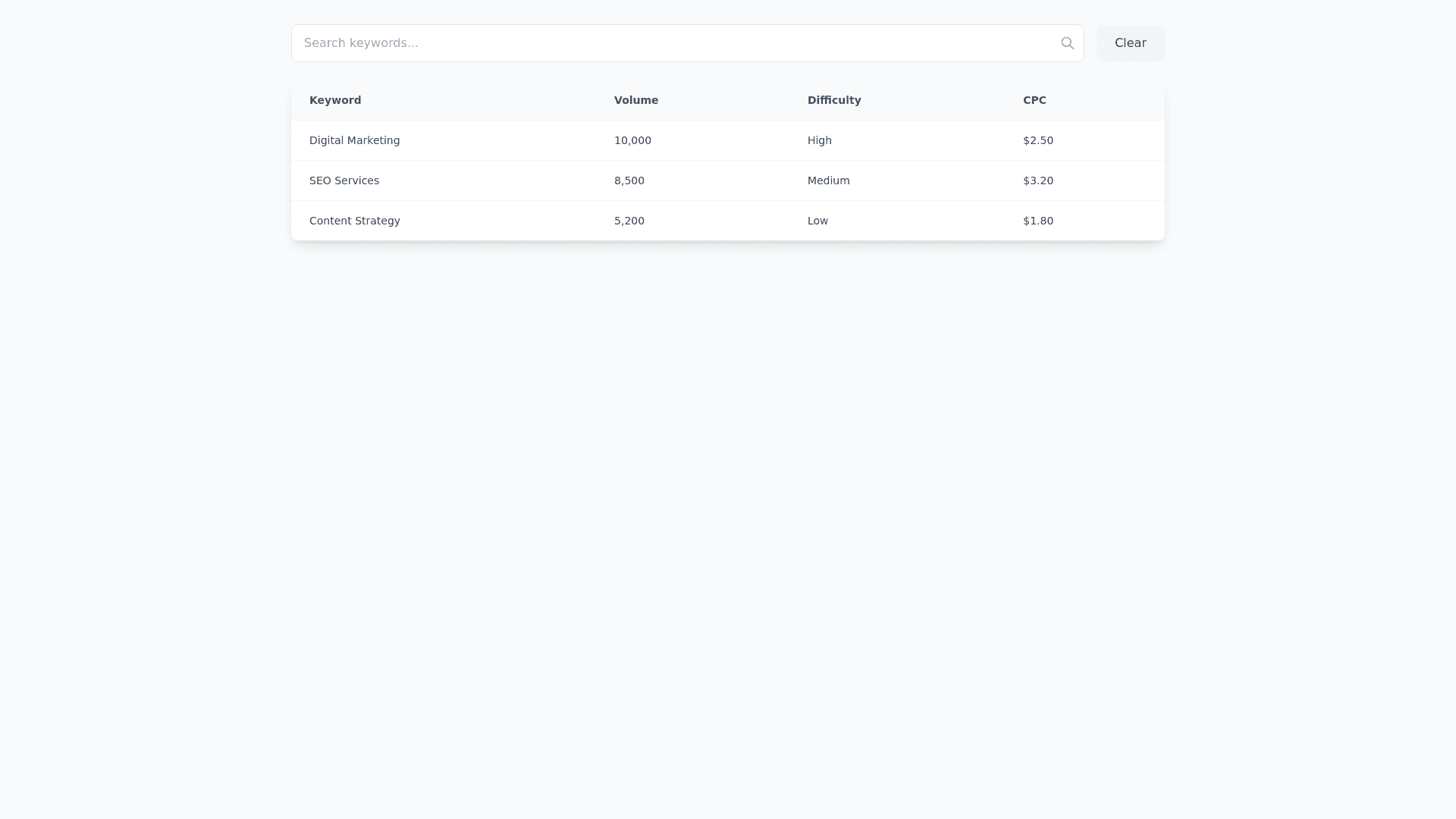Screen dimensions: 1456x819
Task: Click the 8,500 volume value
Action: 629,180
